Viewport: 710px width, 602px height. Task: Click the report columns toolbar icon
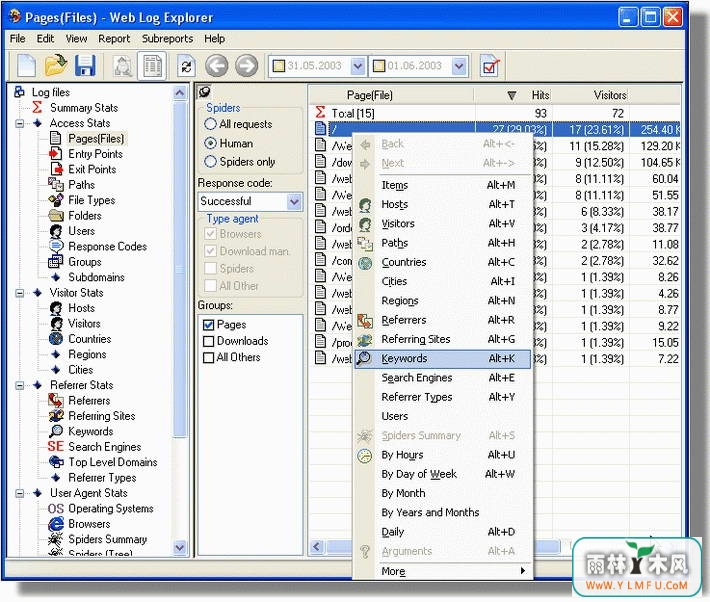153,66
